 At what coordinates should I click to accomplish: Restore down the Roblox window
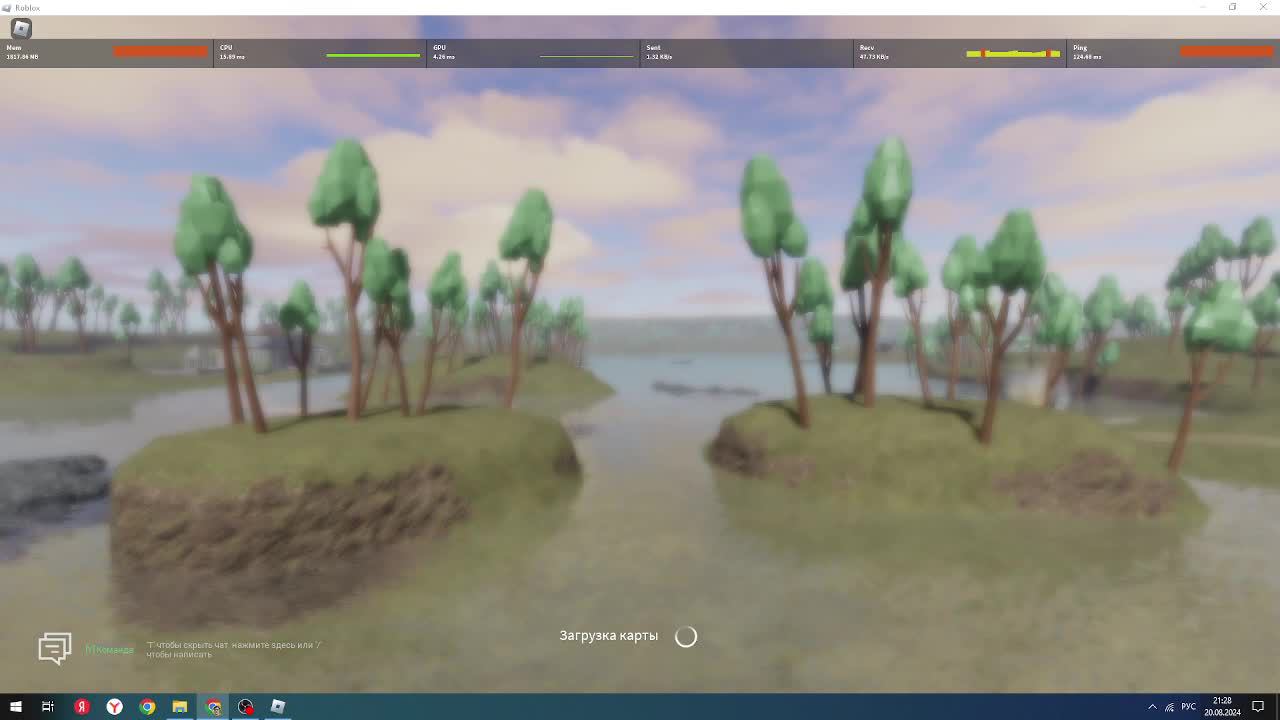[x=1233, y=7]
